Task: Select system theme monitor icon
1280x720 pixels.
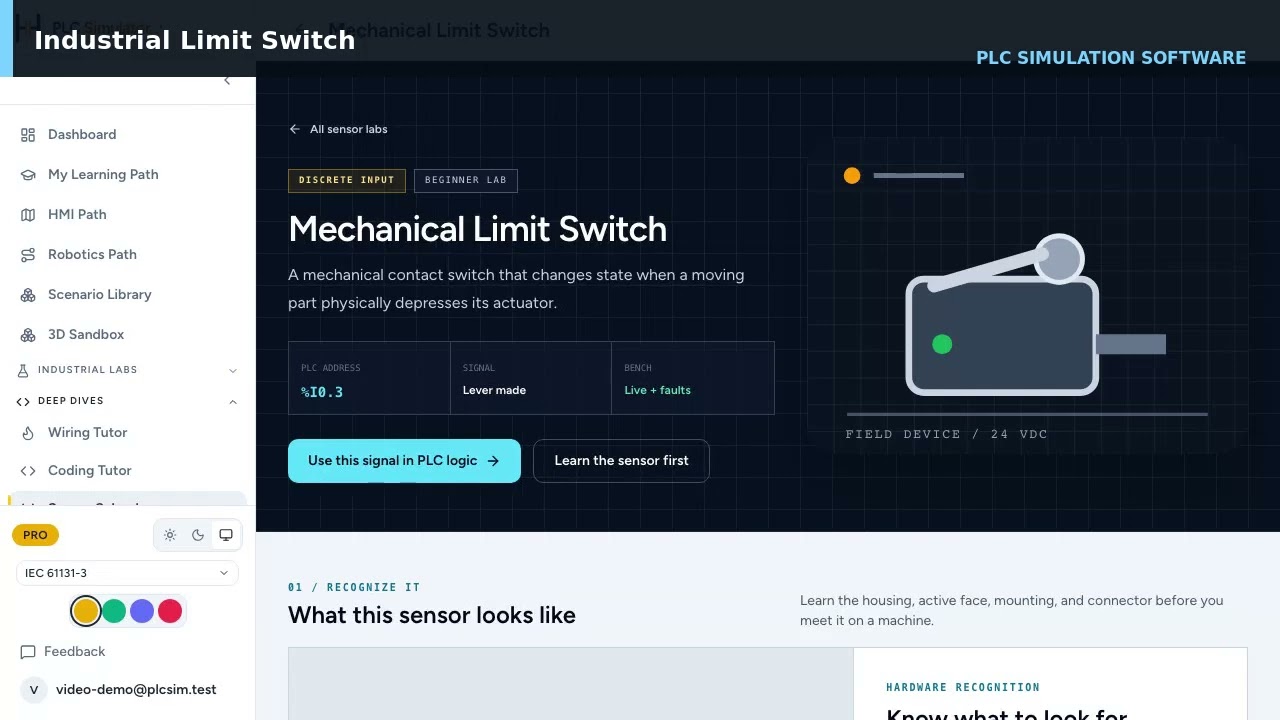Action: coord(226,535)
